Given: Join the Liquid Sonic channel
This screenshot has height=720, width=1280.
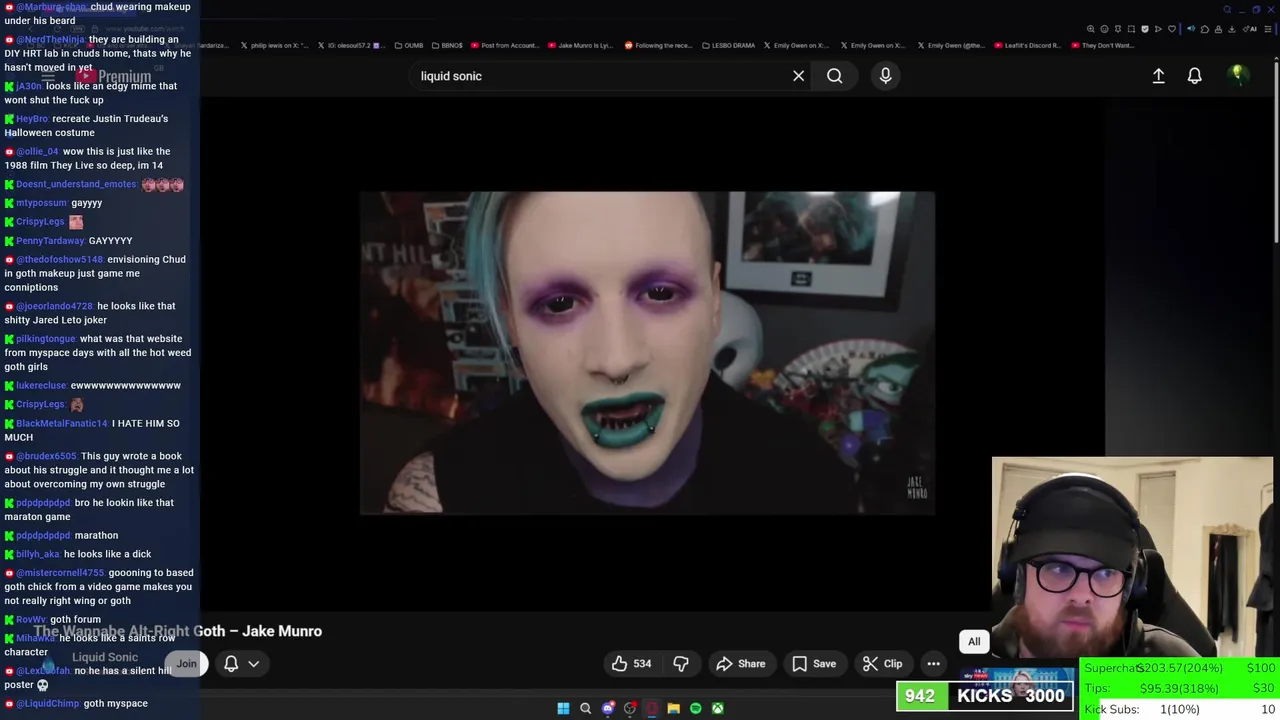Looking at the screenshot, I should click(x=186, y=664).
